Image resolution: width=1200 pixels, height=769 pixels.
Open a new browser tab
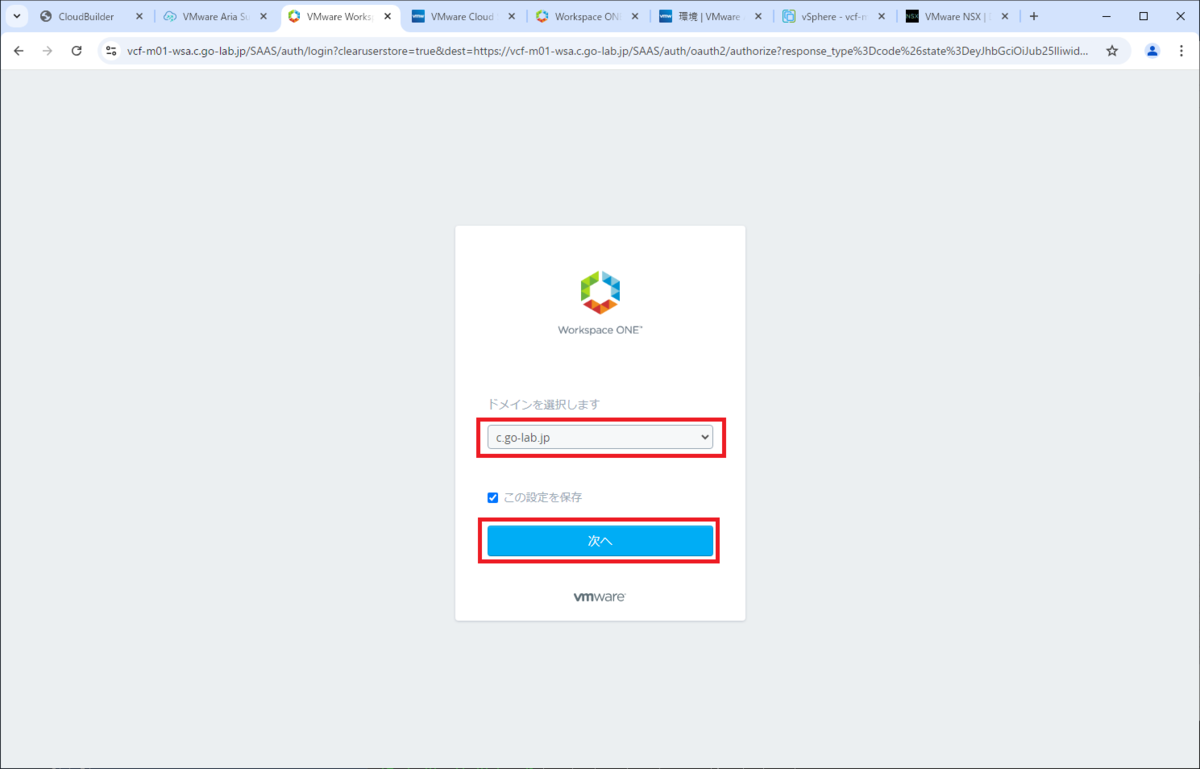(x=1034, y=16)
